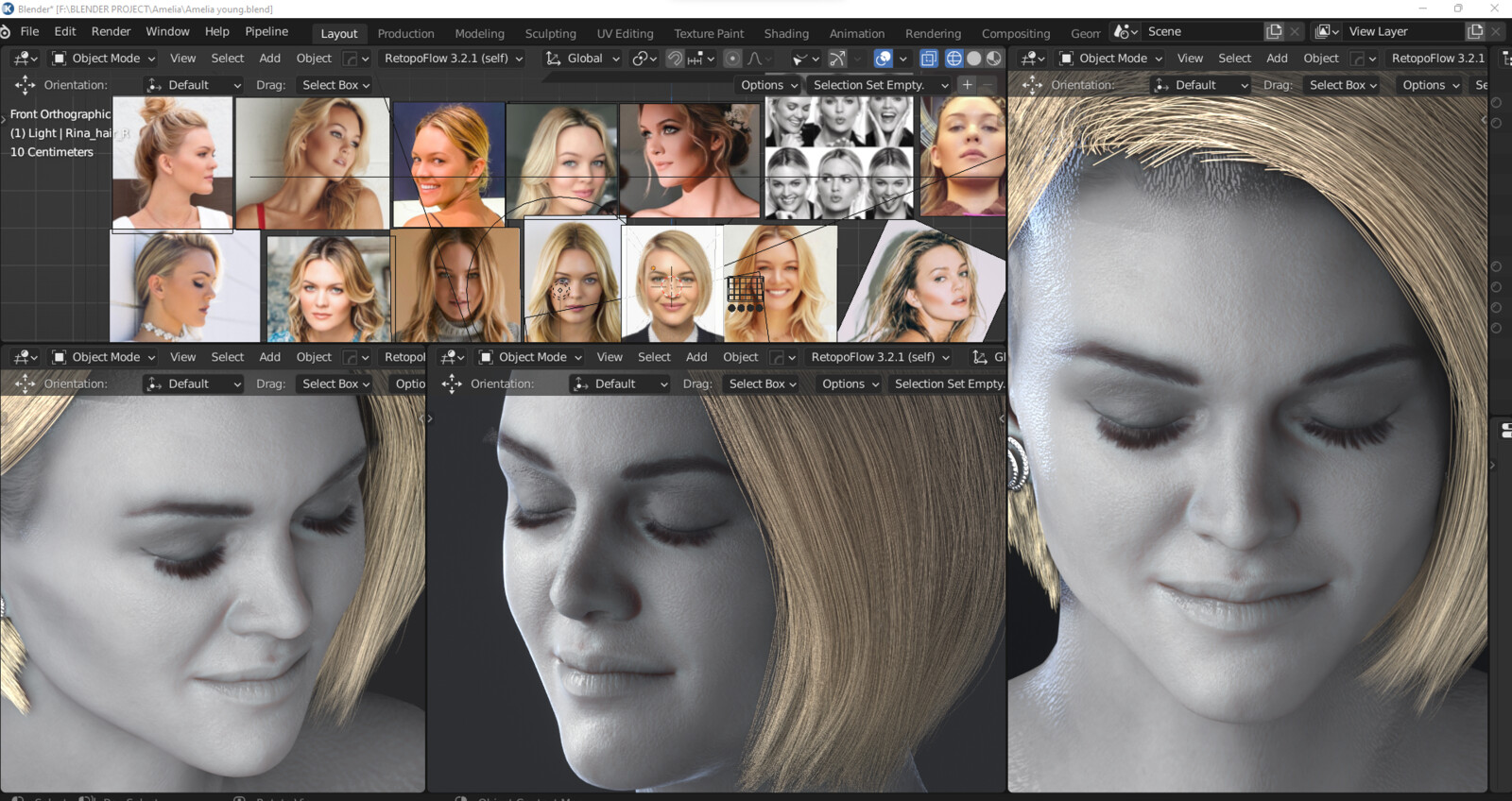1512x801 pixels.
Task: Click the Scene name field
Action: pyautogui.click(x=1202, y=31)
